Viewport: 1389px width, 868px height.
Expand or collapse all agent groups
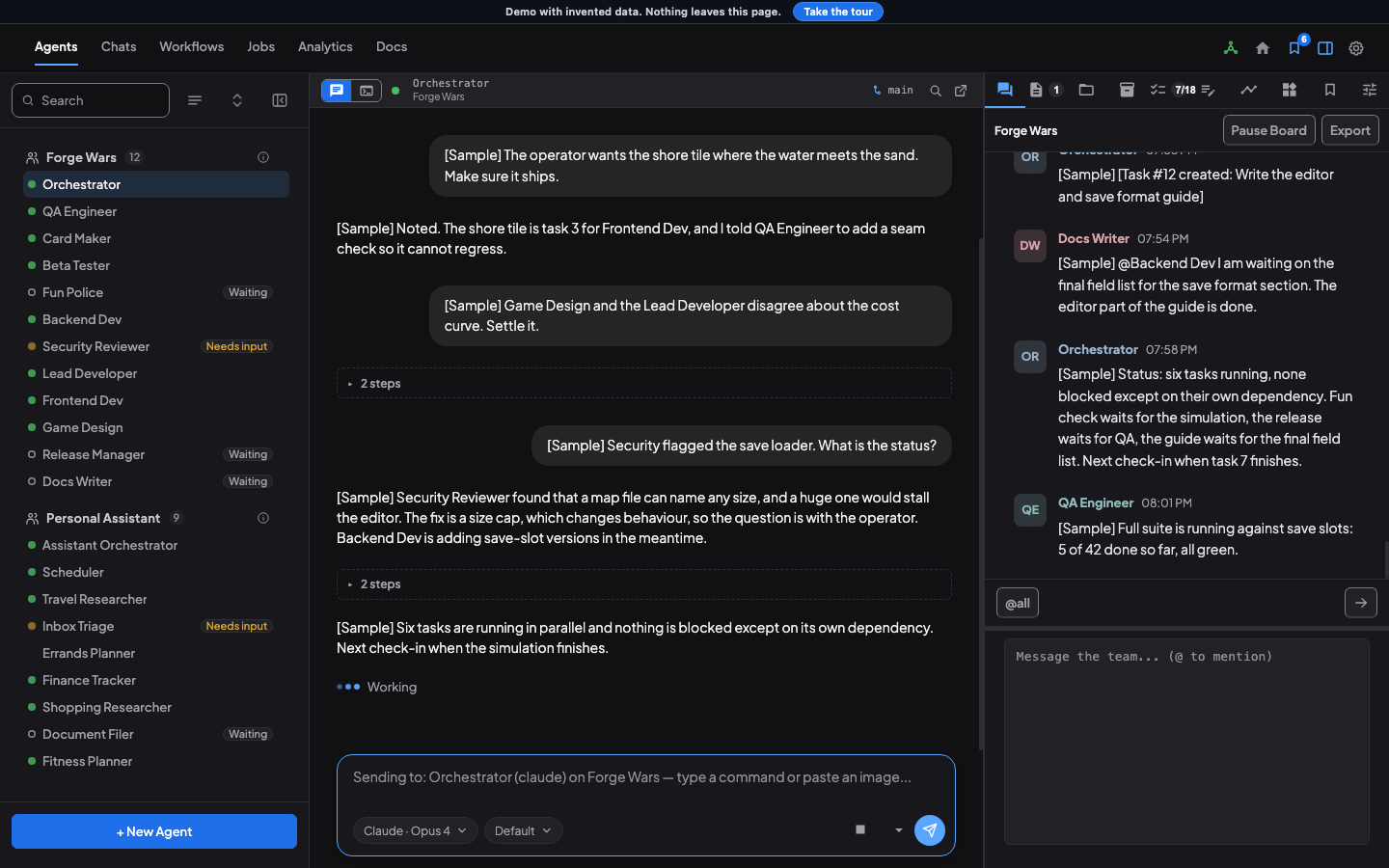237,100
